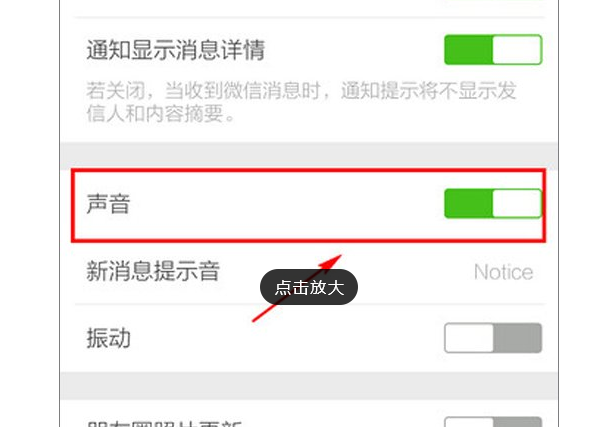Click the red arrow head annotation
Screen dimensions: 604x427
pos(331,261)
